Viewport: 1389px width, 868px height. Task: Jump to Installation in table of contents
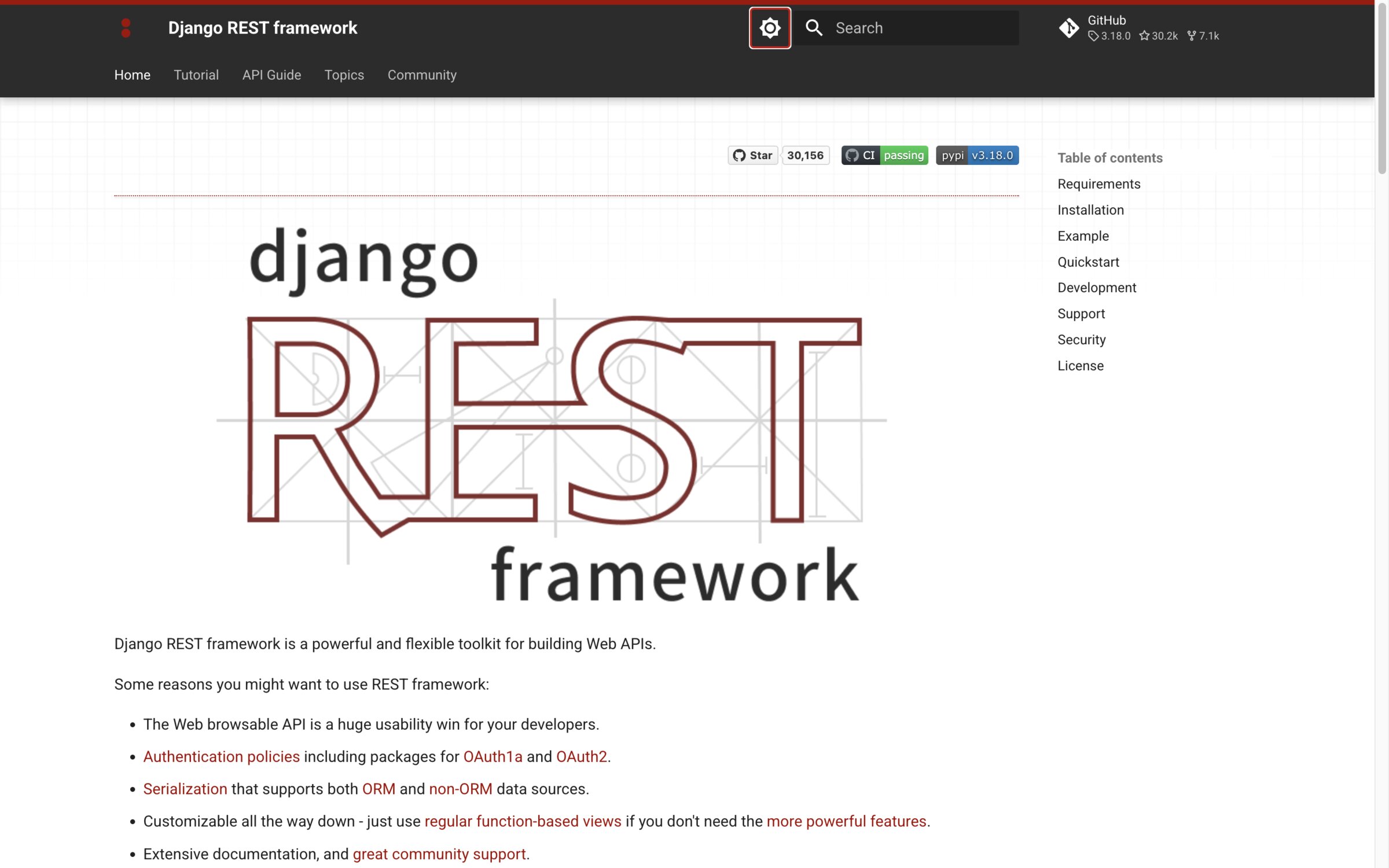pyautogui.click(x=1090, y=210)
